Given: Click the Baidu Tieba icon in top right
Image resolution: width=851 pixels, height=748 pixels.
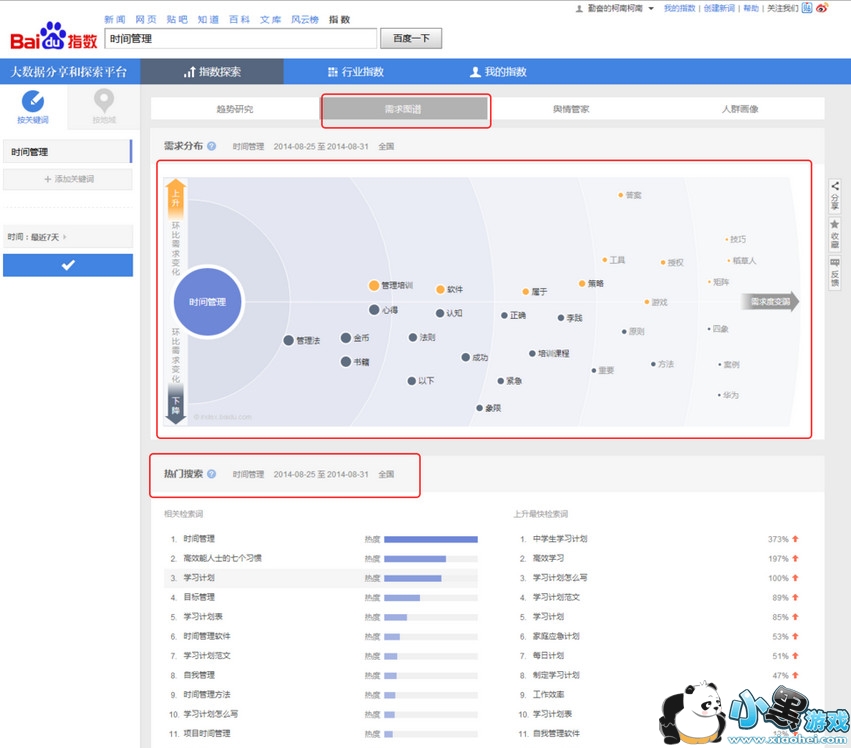Looking at the screenshot, I should pyautogui.click(x=807, y=8).
